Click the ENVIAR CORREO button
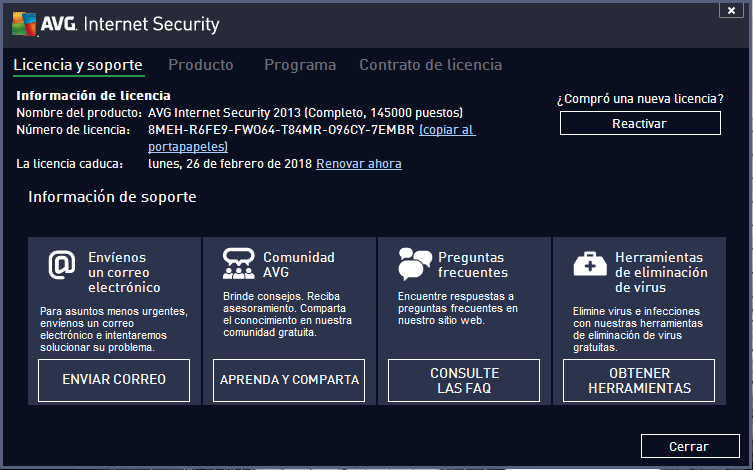This screenshot has width=753, height=470. tap(114, 380)
